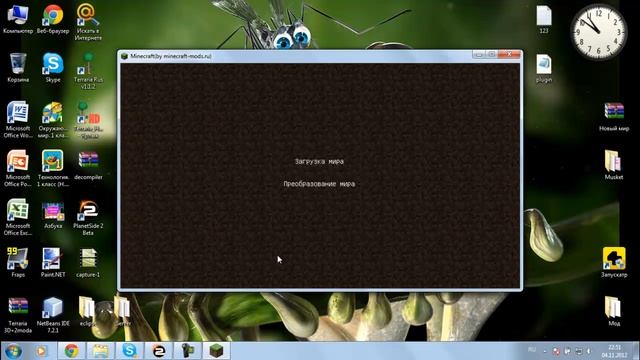Click the RU language indicator in tray
The width and height of the screenshot is (640, 360).
click(x=531, y=350)
